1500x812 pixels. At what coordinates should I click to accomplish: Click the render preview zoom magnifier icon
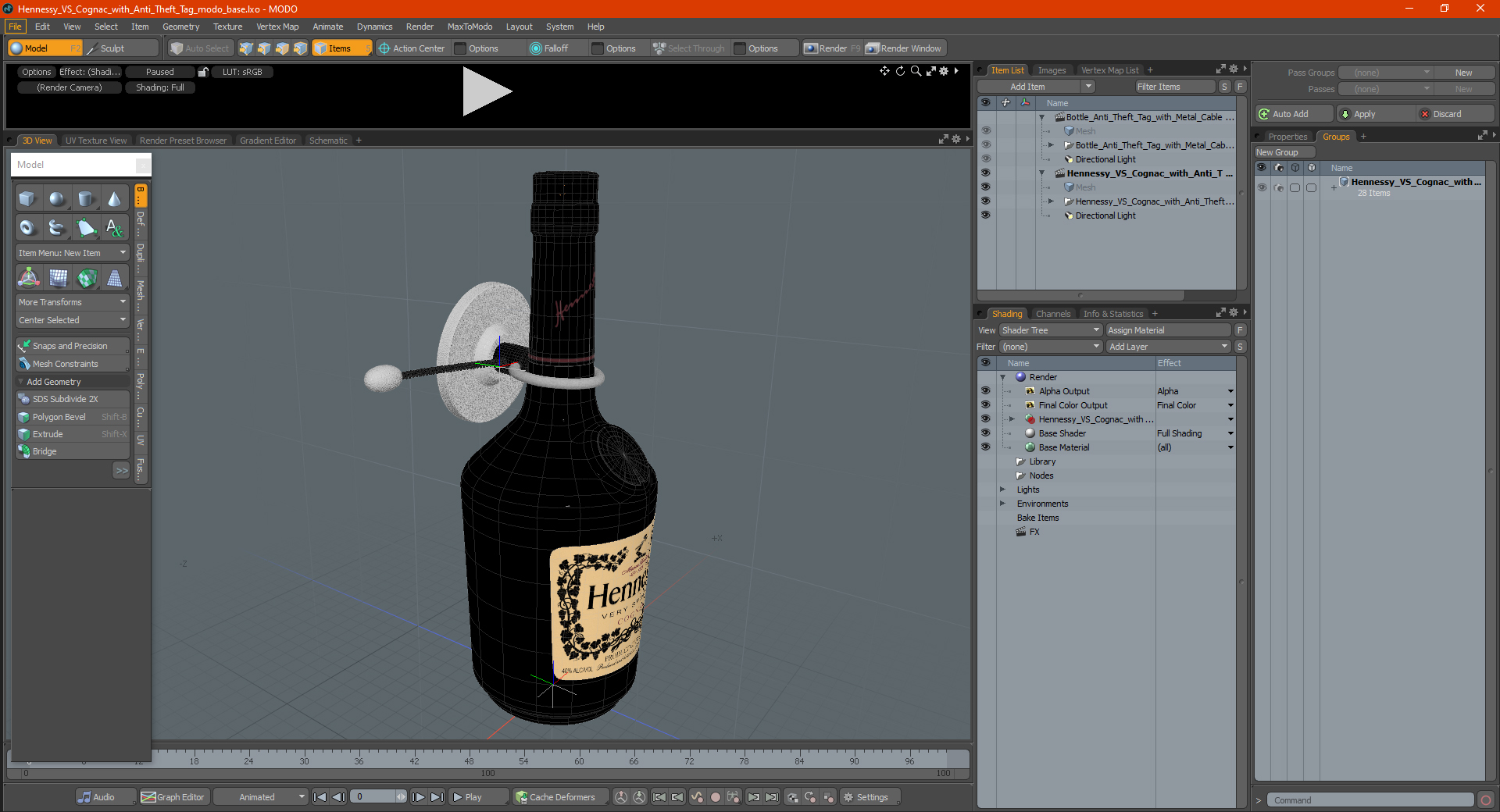pos(916,71)
